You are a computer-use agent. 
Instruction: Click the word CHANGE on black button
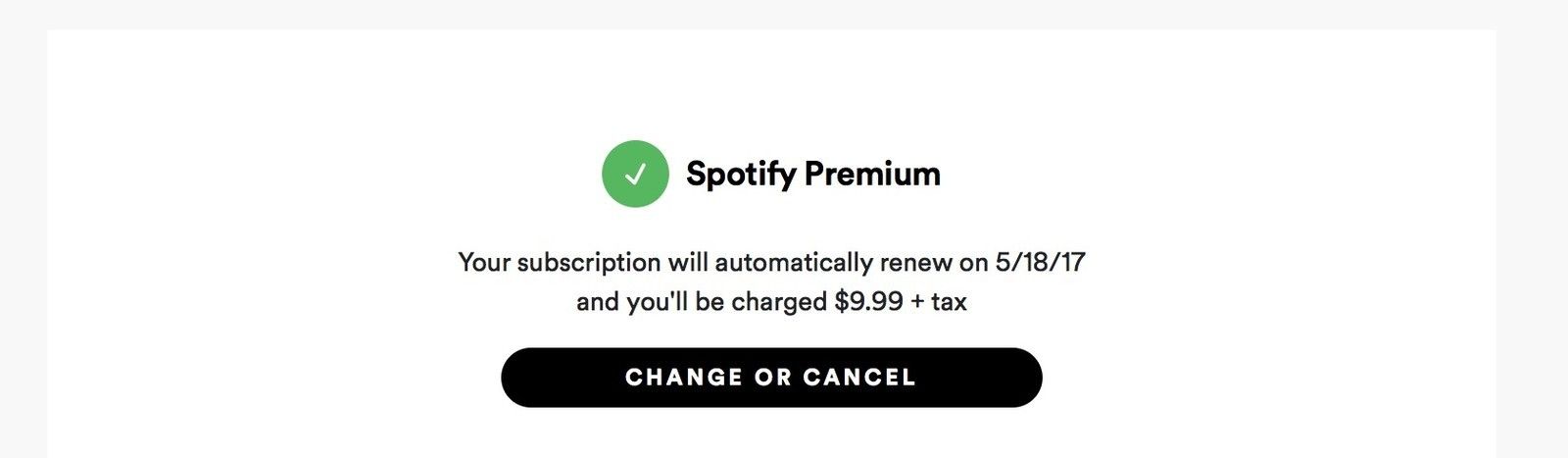pos(684,378)
